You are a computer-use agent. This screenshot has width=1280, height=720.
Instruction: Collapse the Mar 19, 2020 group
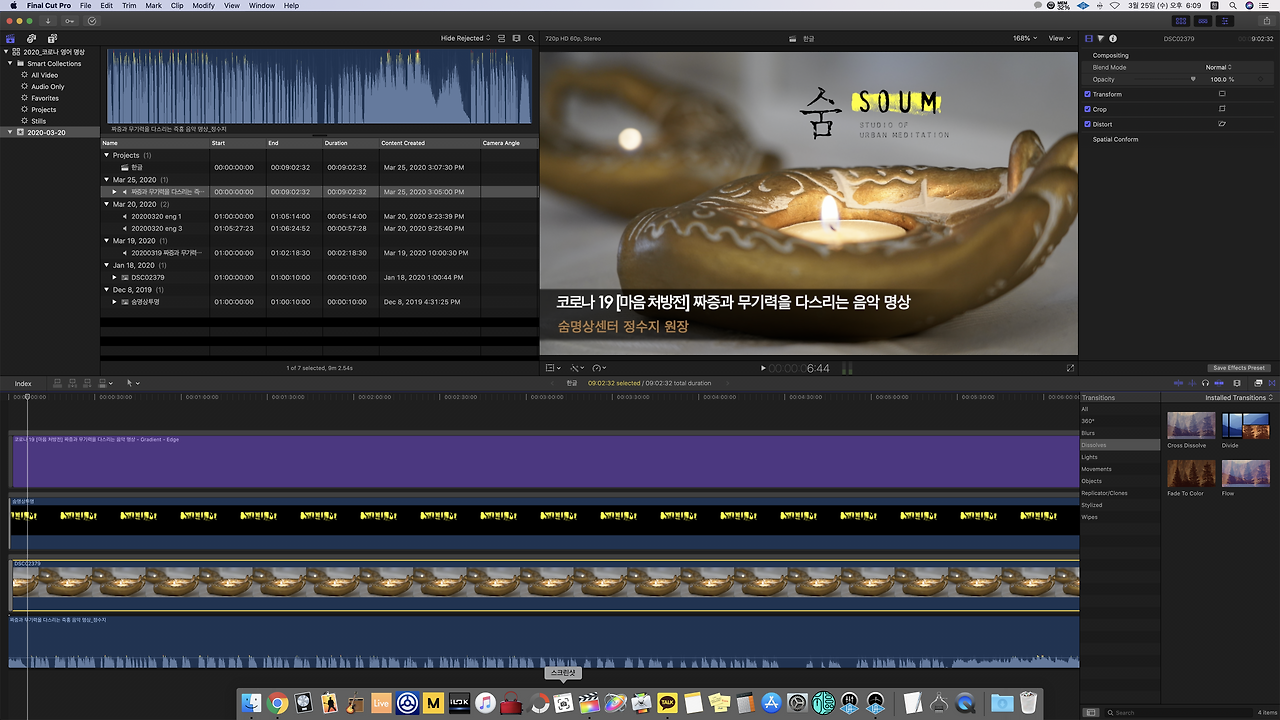[107, 241]
